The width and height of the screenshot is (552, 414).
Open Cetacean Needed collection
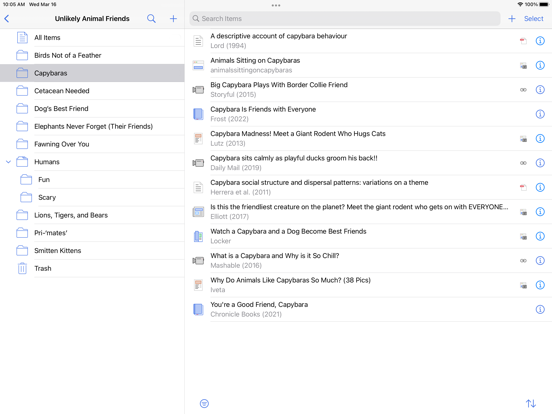(92, 91)
